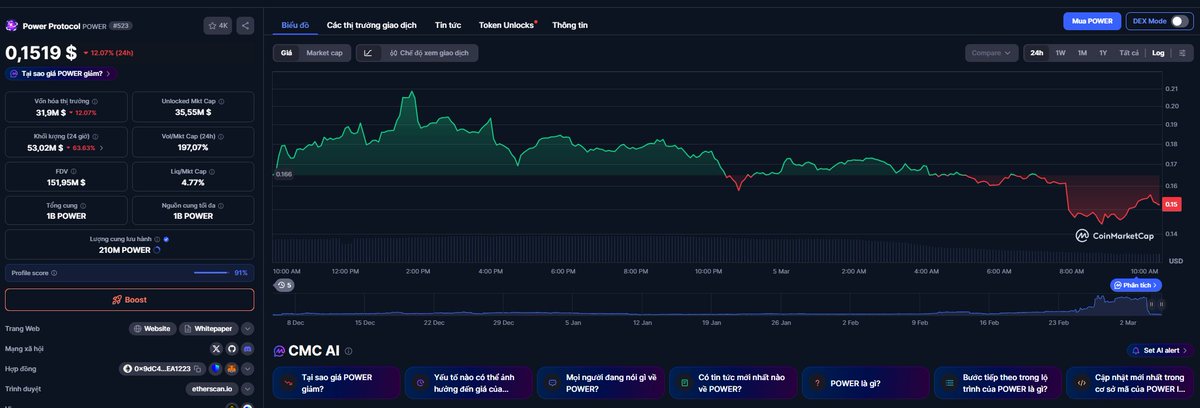
Task: Expand the Trang Web links chevron
Action: 247,328
